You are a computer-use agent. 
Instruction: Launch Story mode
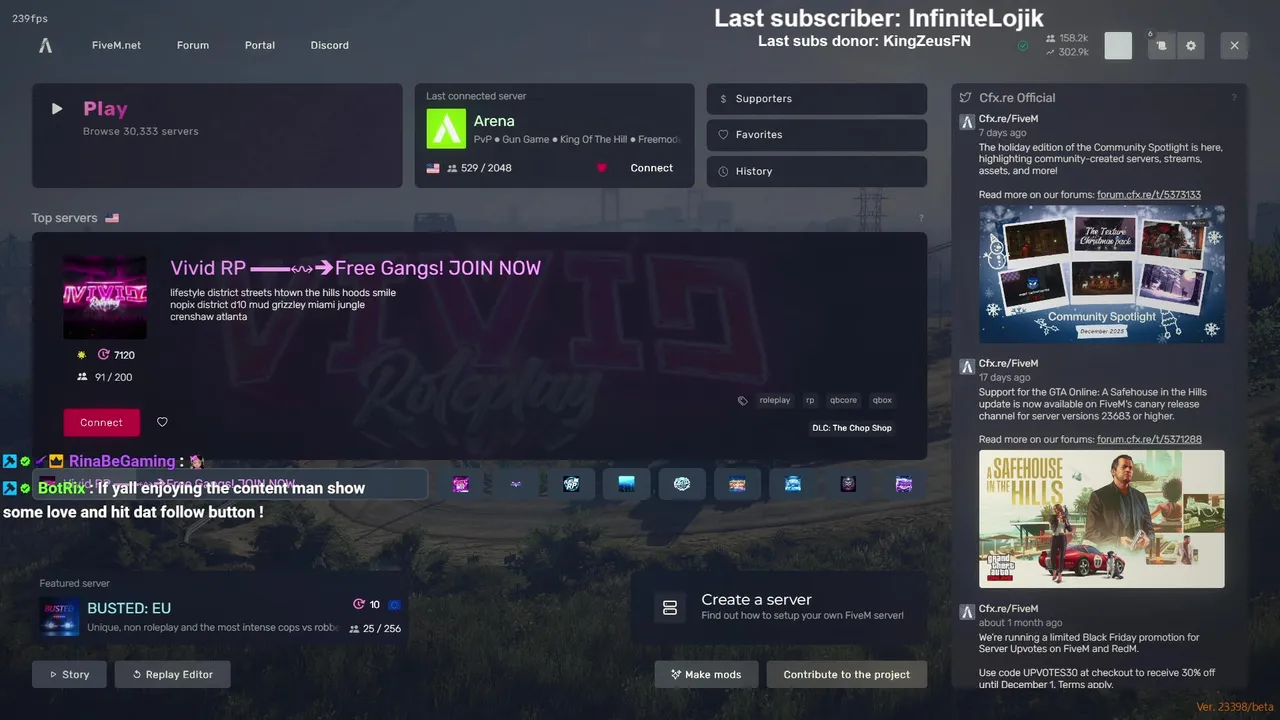tap(69, 674)
